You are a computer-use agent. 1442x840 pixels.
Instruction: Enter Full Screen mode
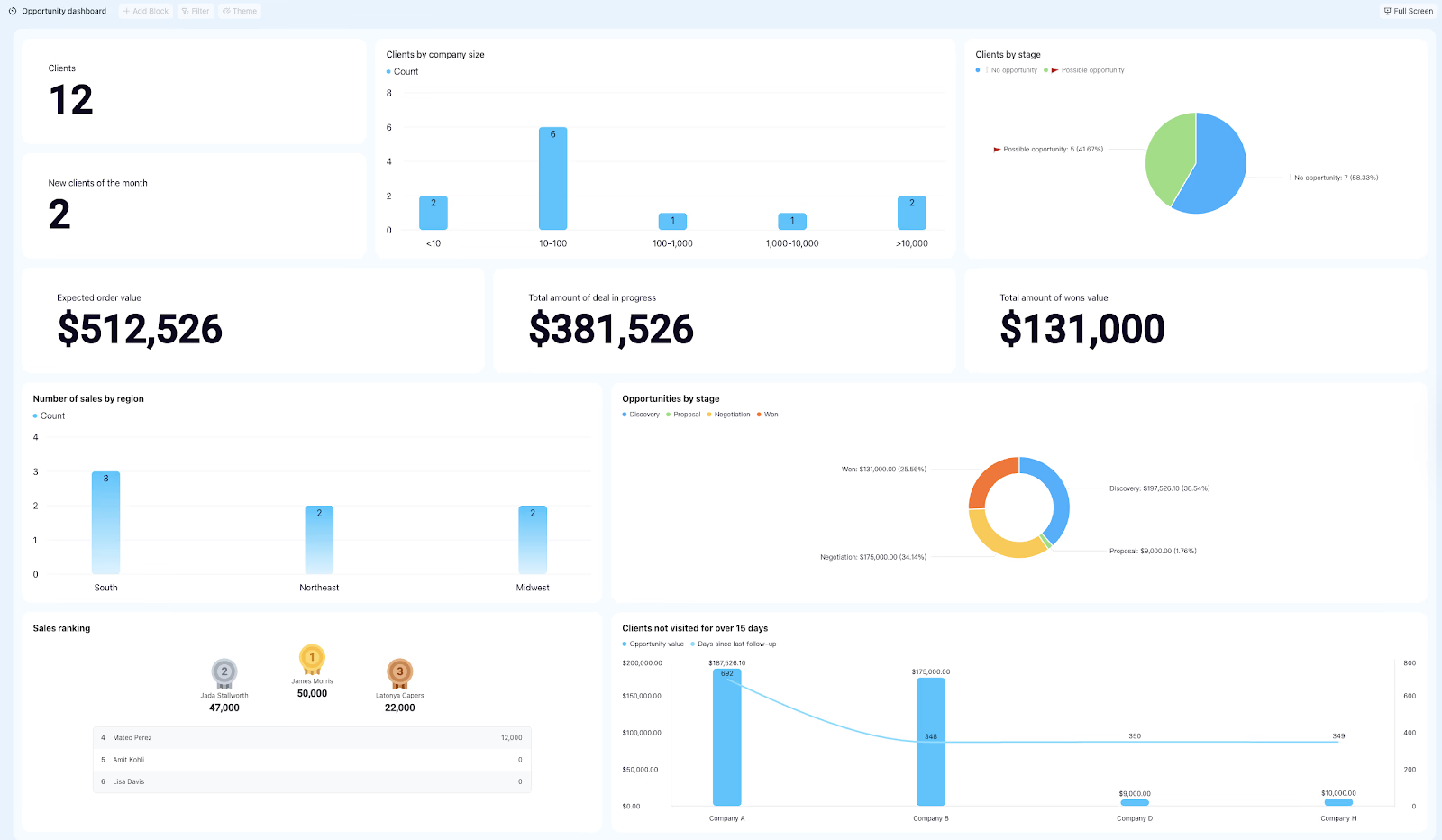[x=1408, y=11]
